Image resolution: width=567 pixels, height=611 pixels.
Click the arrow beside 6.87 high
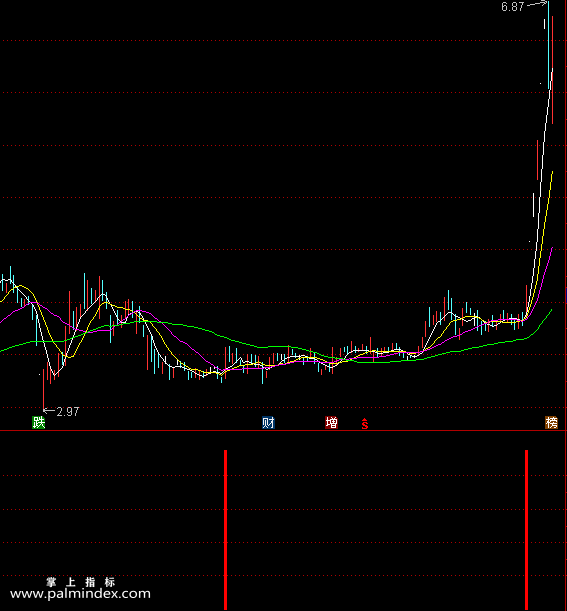[537, 4]
